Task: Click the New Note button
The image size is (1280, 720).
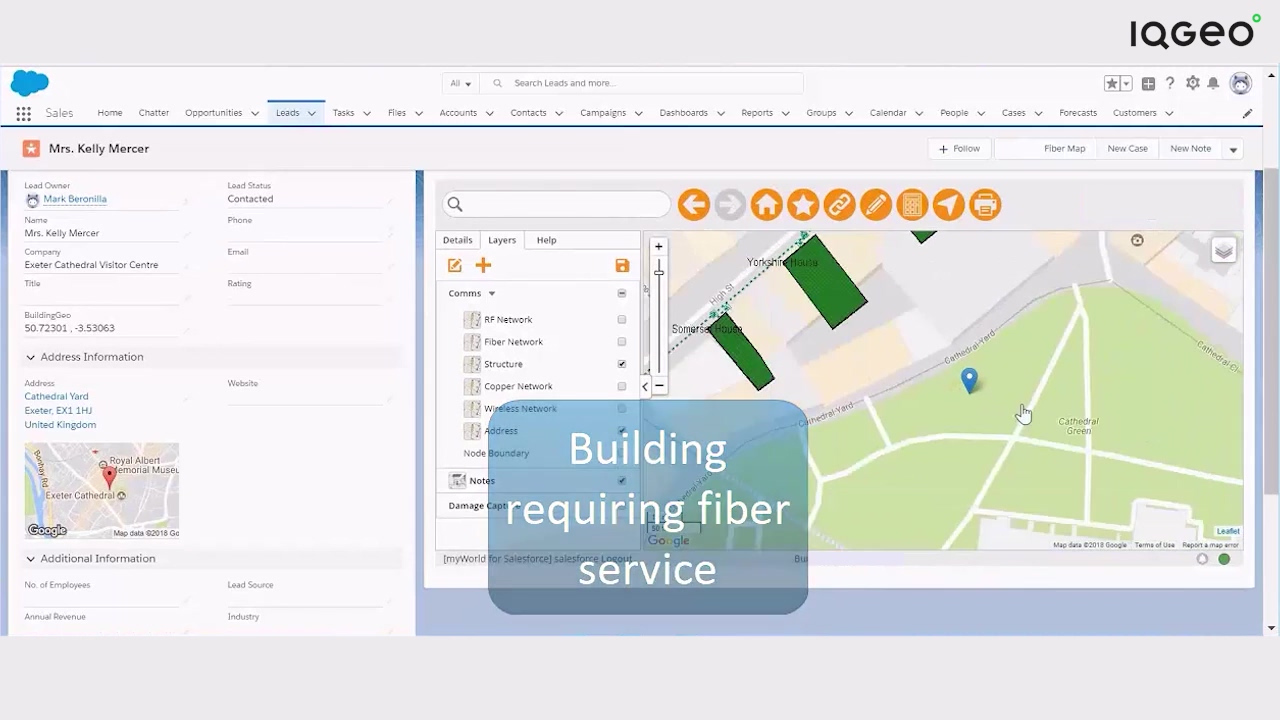Action: tap(1190, 149)
